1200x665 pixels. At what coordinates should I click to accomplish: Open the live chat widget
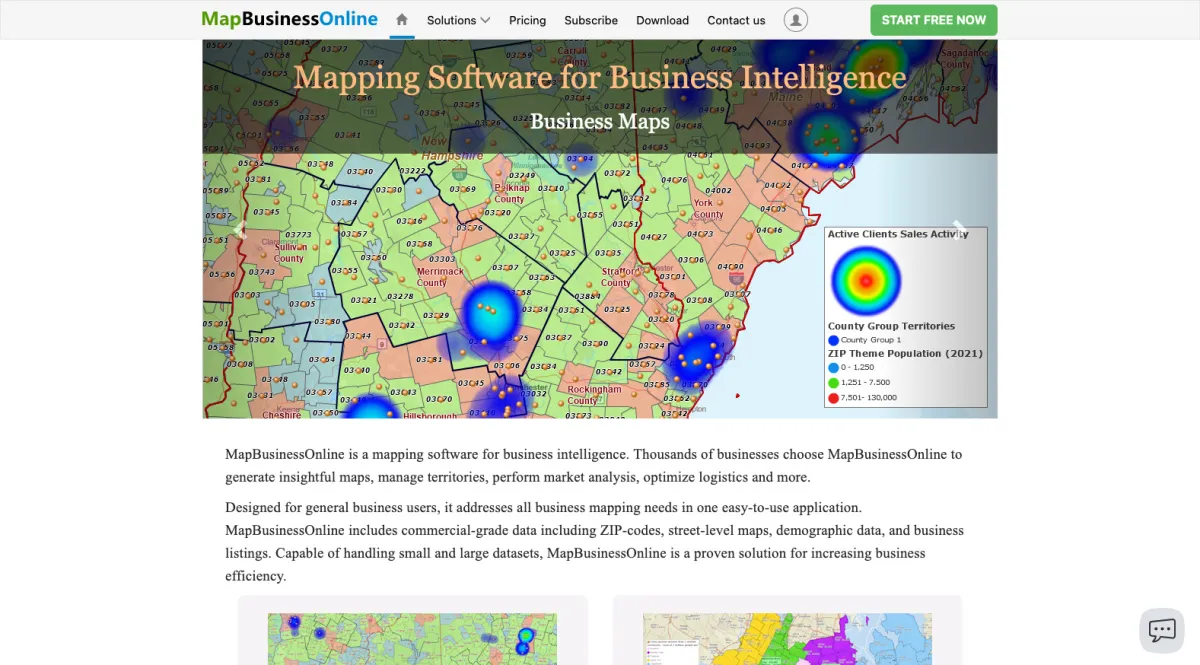pos(1162,630)
